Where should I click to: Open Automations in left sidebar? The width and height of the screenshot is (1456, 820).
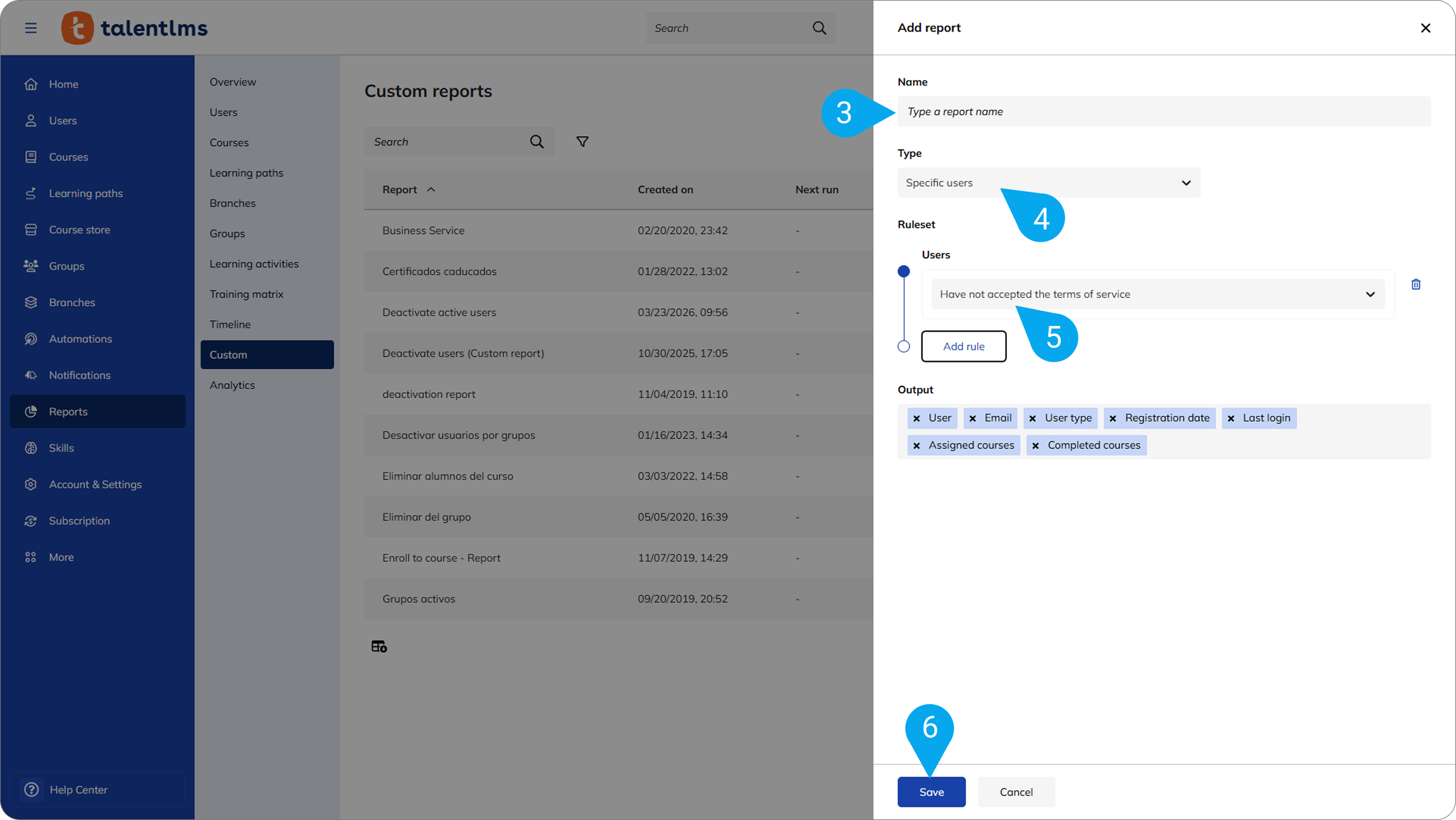pos(80,339)
